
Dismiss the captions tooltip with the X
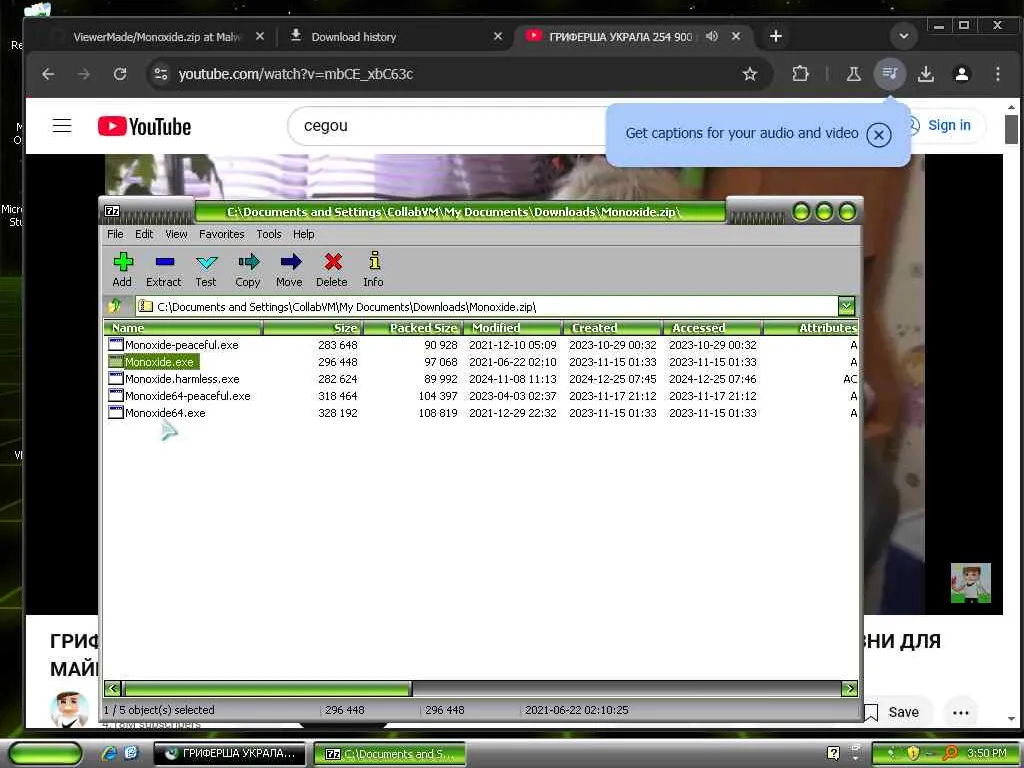[879, 135]
